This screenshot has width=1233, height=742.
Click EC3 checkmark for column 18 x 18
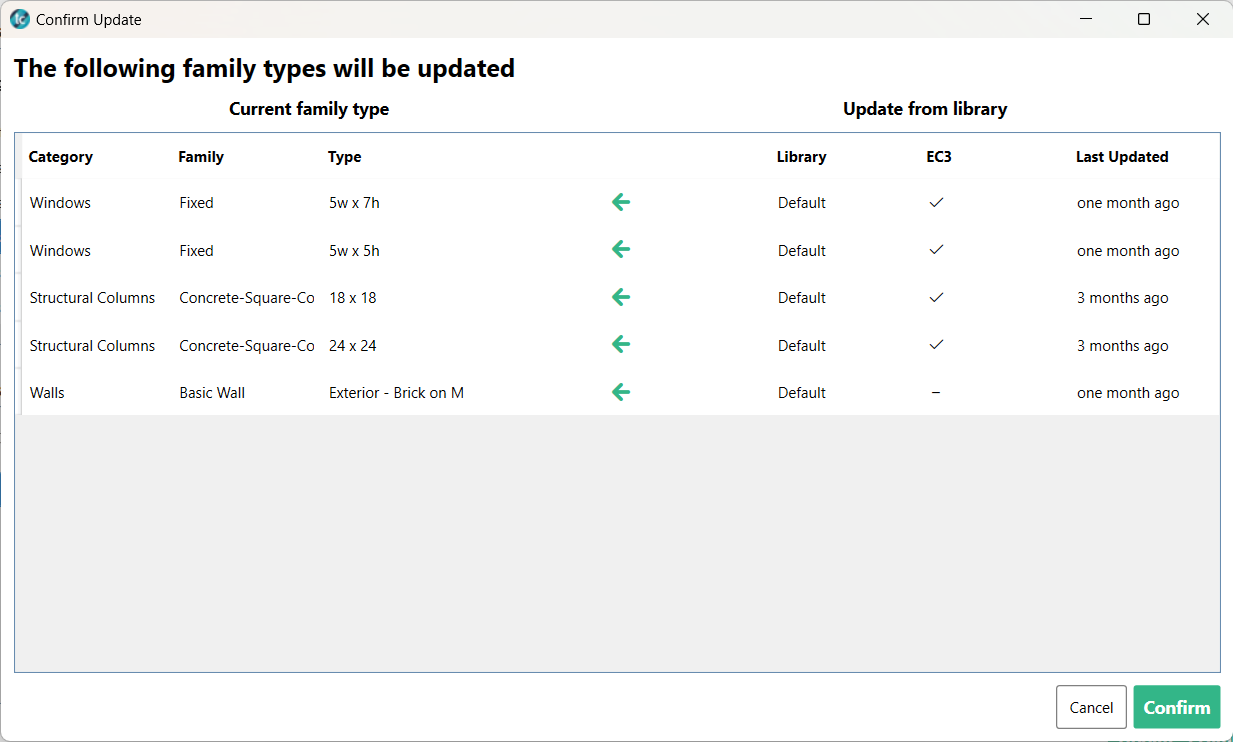tap(936, 298)
